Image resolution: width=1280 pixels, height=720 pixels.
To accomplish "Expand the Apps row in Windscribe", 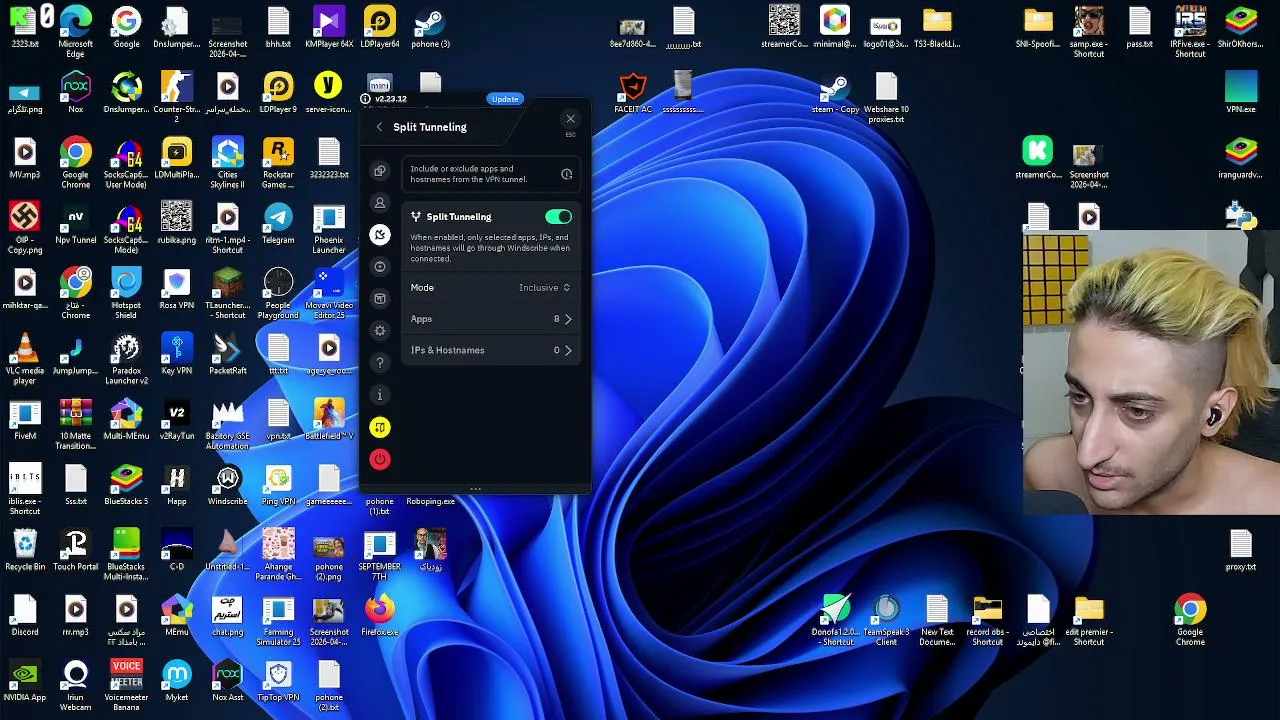I will (x=491, y=319).
